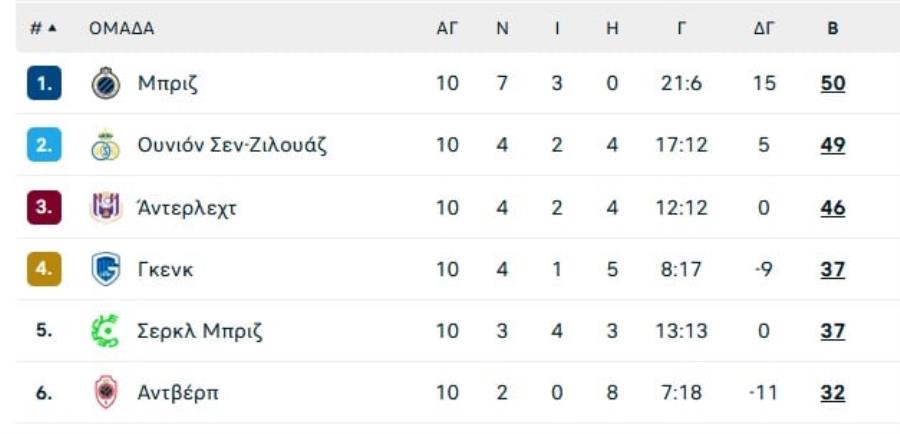Click the Genk blue shield logo
Image resolution: width=900 pixels, height=434 pixels.
click(106, 269)
